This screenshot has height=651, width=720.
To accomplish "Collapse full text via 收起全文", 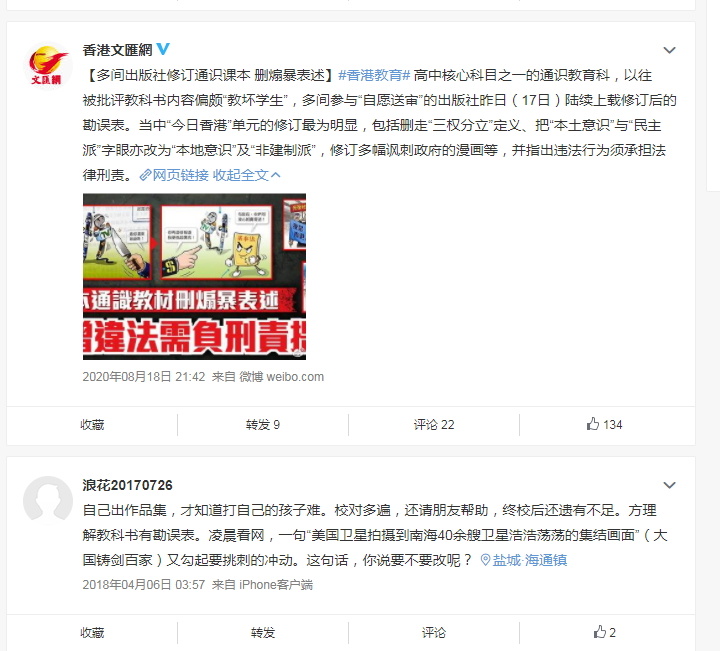I will point(246,175).
